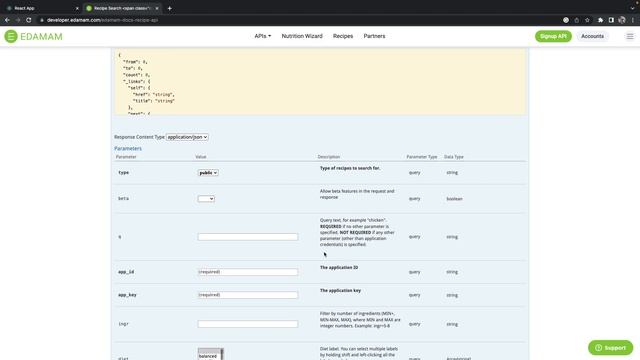Open the tab search chevron
Image resolution: width=640 pixels, height=360 pixels.
click(632, 8)
